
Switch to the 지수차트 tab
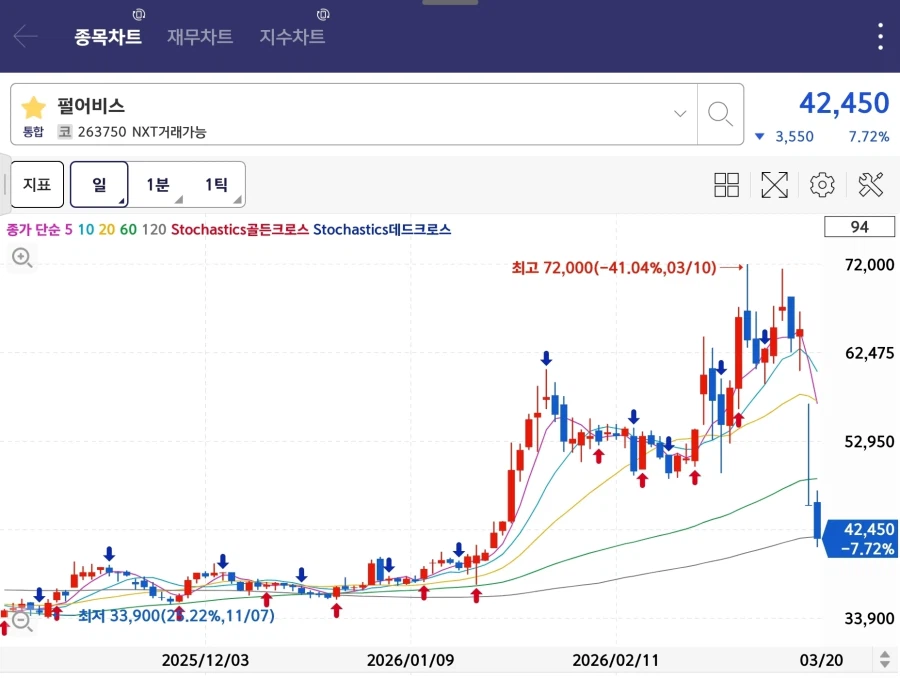pos(292,37)
